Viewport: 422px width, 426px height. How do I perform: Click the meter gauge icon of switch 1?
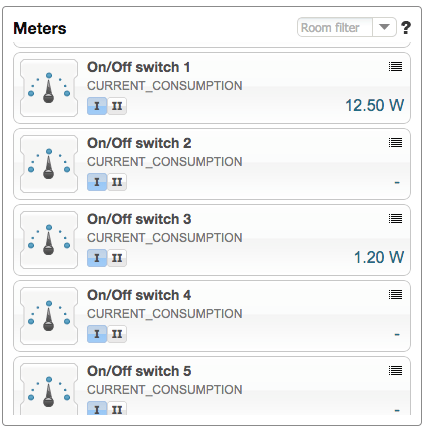[x=49, y=88]
